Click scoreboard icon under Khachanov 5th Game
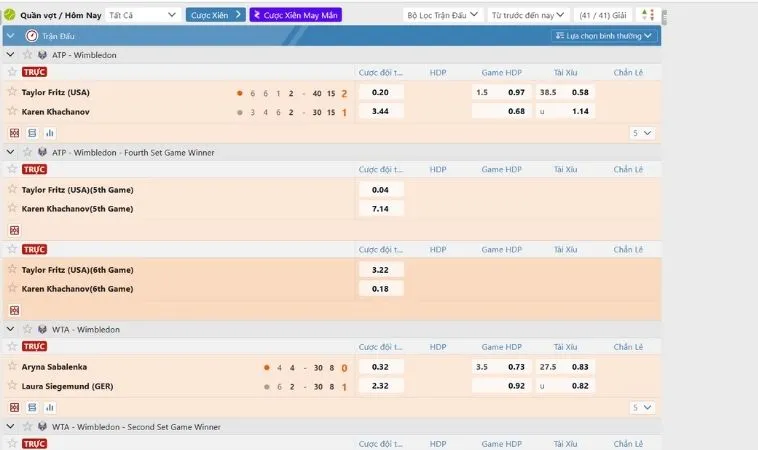758x450 pixels. pos(14,229)
